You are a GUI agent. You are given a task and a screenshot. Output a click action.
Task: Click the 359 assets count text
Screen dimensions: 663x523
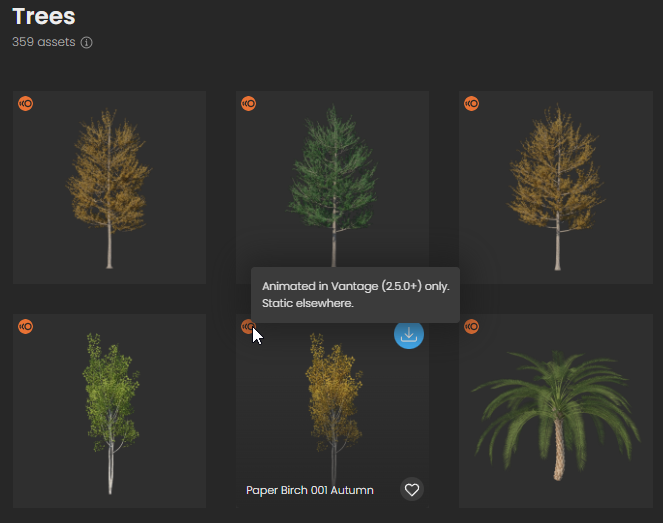click(43, 43)
